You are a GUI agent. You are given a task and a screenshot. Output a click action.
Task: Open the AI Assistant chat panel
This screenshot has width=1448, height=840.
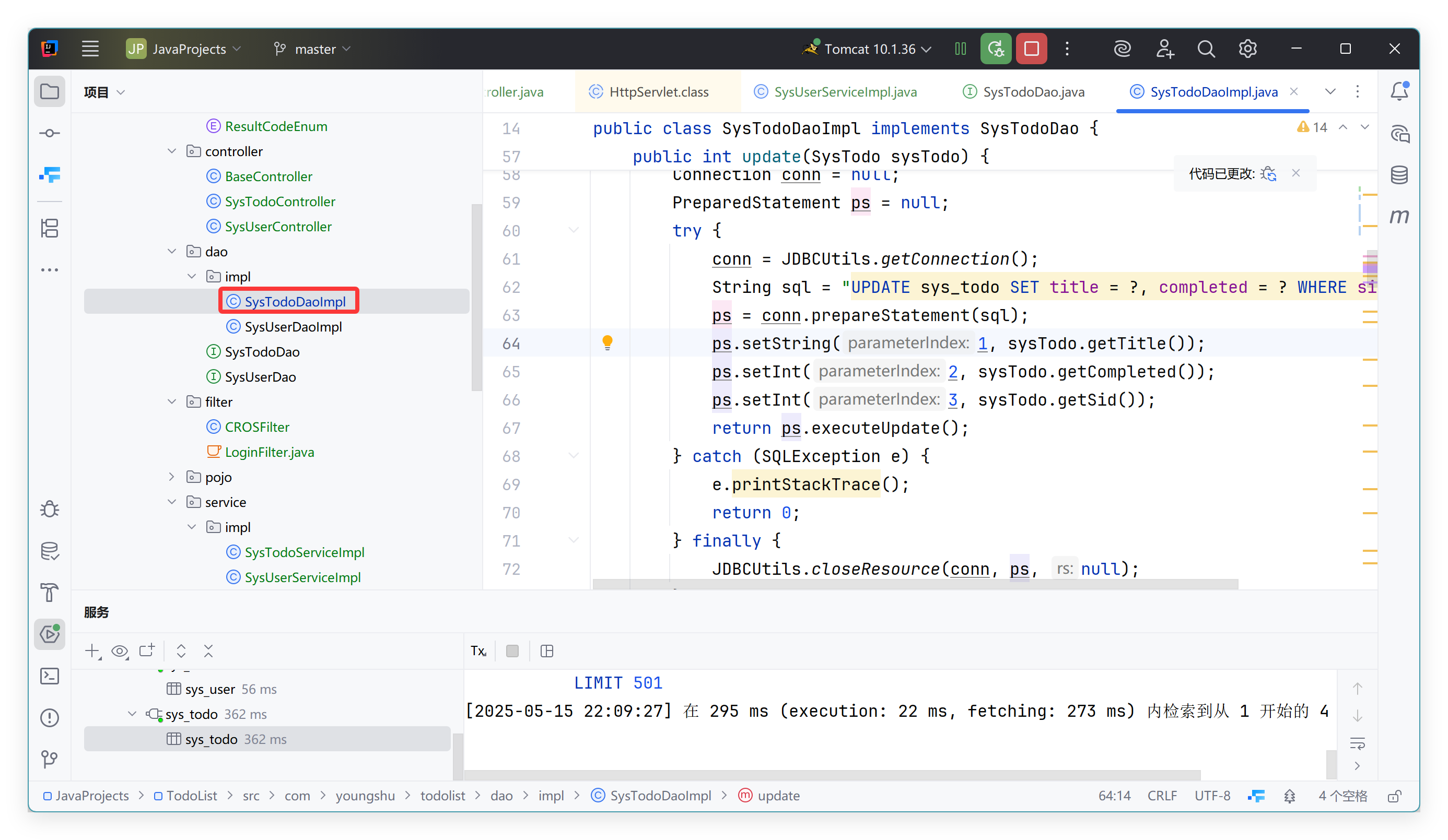pyautogui.click(x=1399, y=133)
